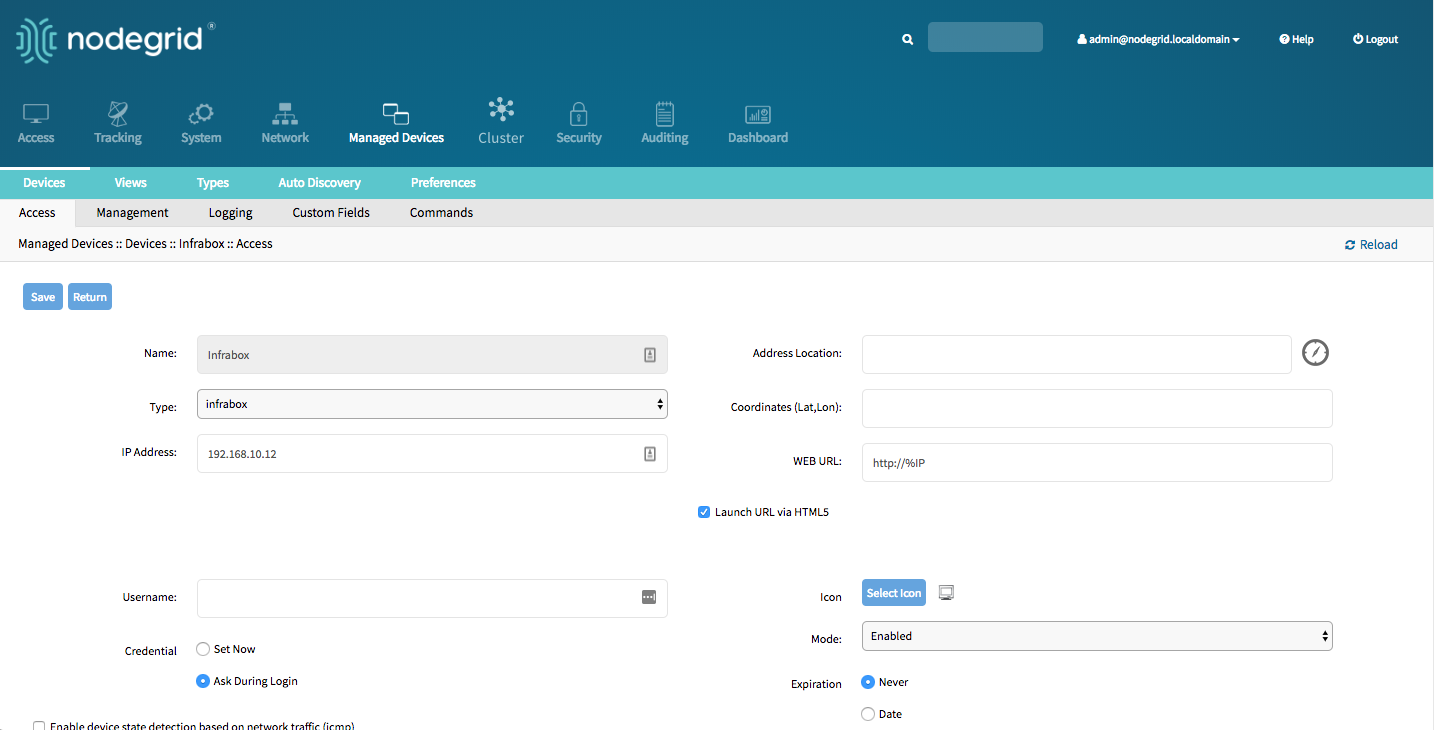This screenshot has width=1434, height=730.
Task: Open the Network topology icon
Action: click(x=285, y=113)
